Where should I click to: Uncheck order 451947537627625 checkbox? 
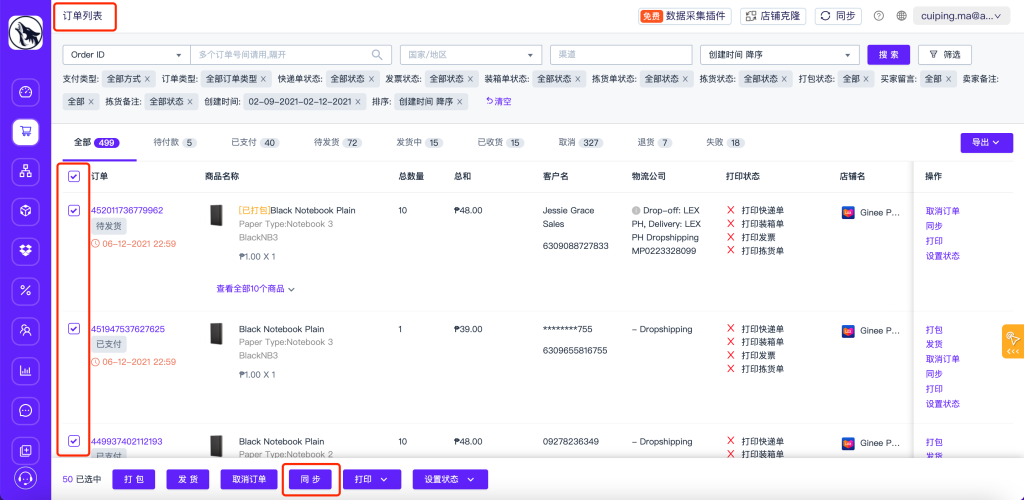pos(74,329)
